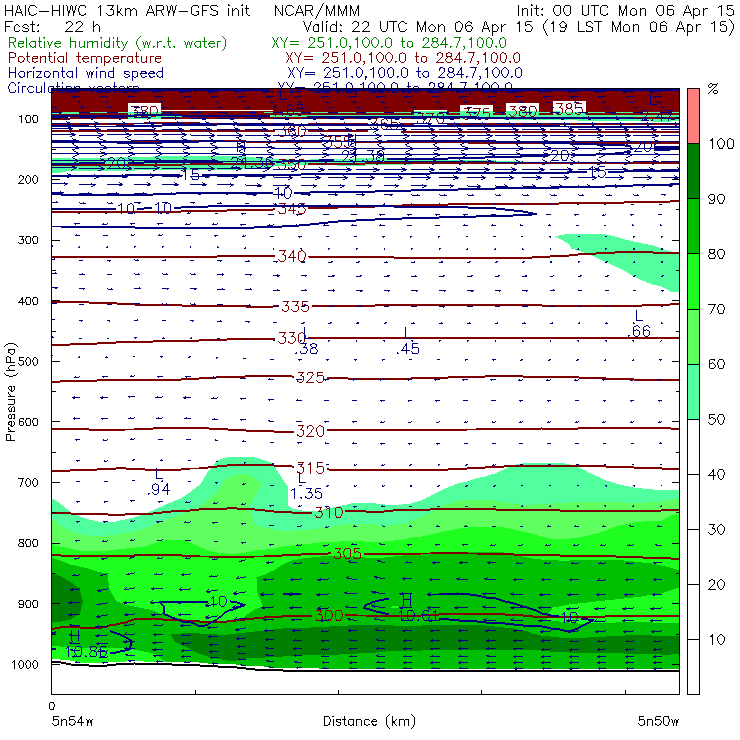Click the 1000 pressure axis tick label

25,665
